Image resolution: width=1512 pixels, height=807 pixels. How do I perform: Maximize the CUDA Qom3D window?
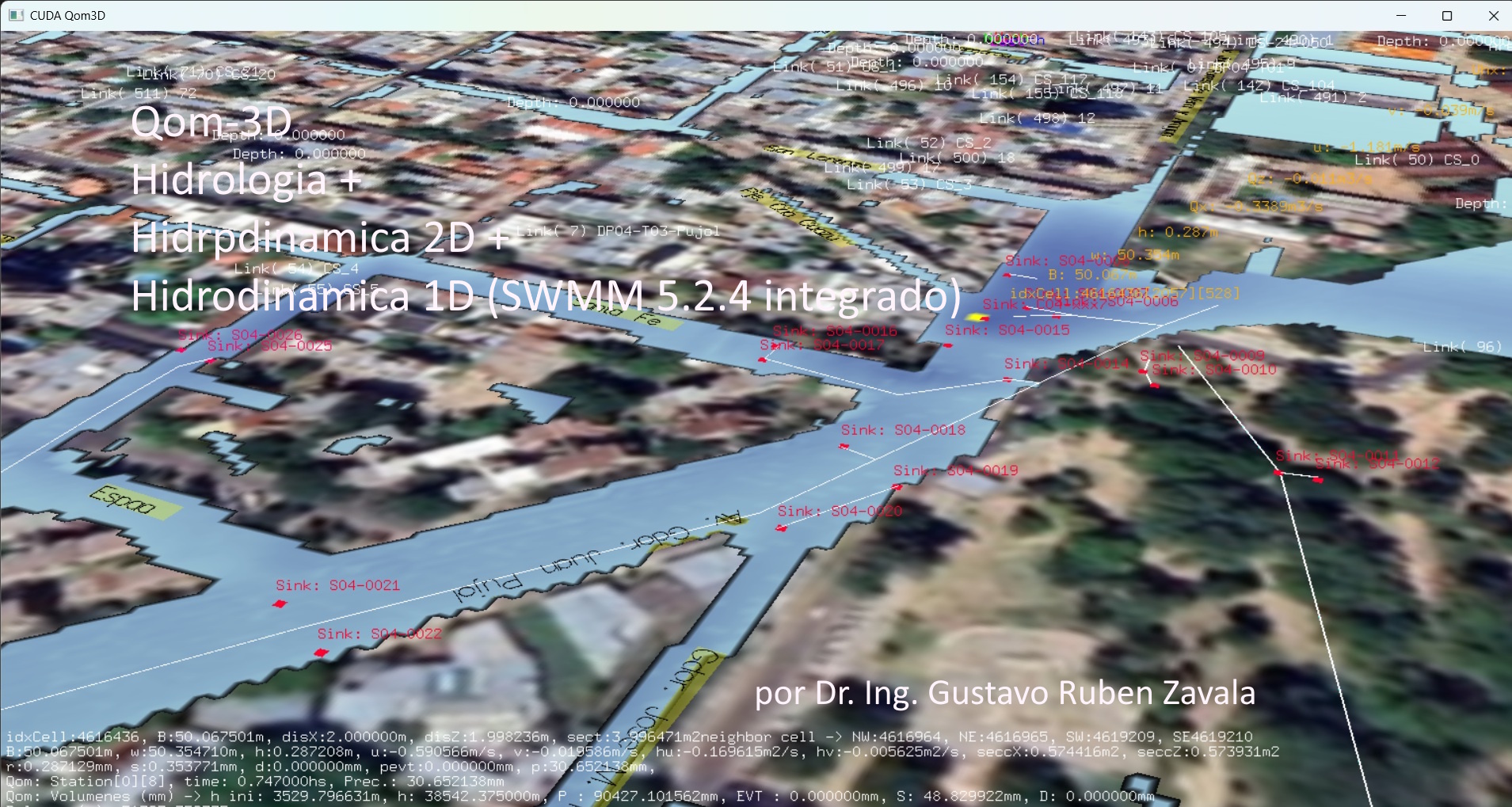(x=1447, y=16)
